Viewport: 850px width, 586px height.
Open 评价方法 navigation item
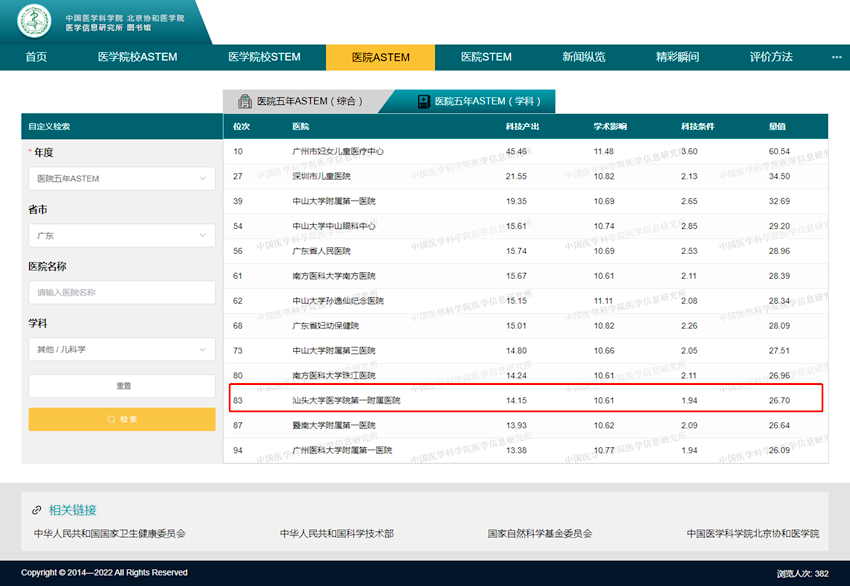(771, 57)
